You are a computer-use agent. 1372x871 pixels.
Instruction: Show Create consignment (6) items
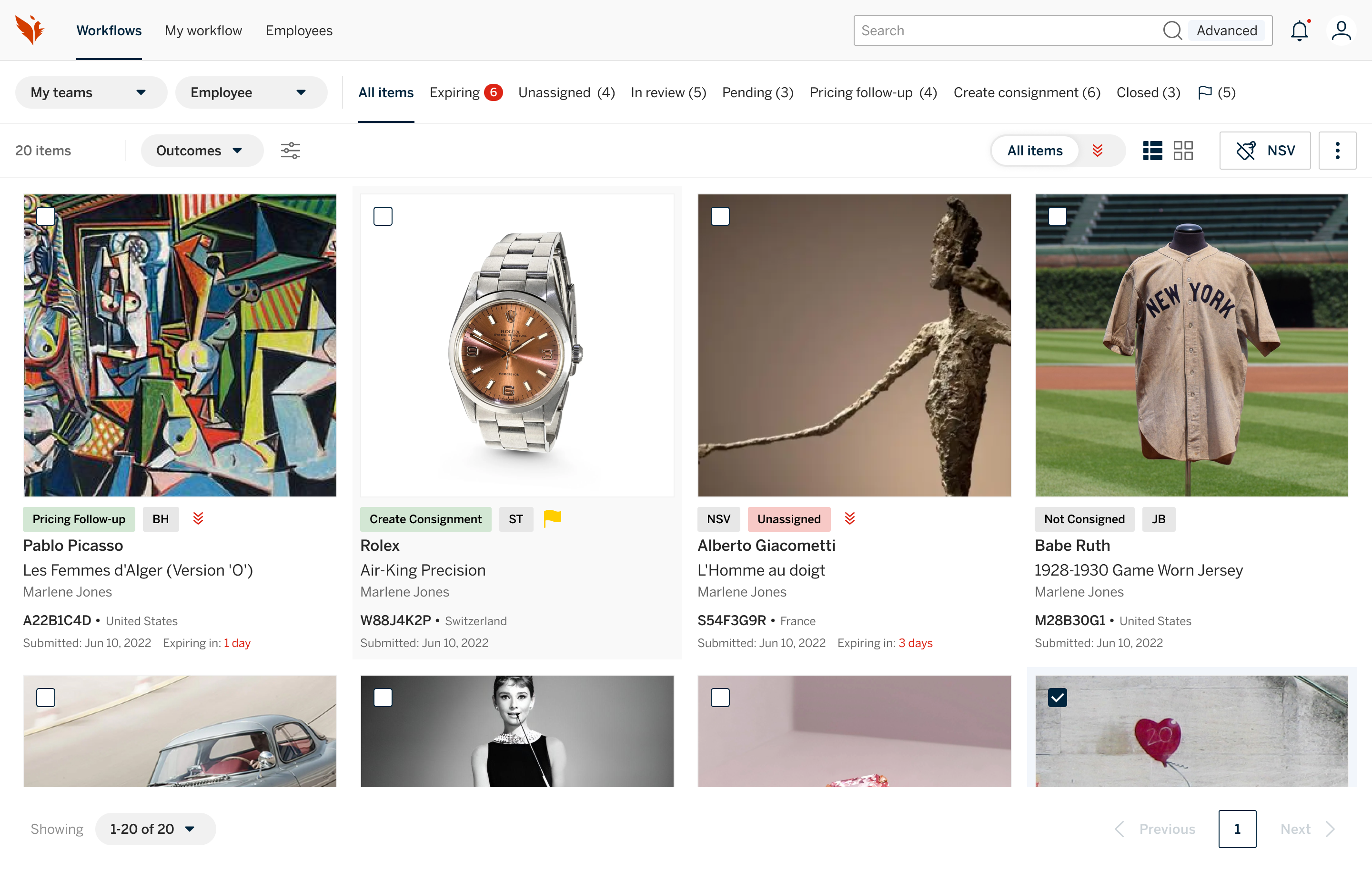(x=1027, y=92)
